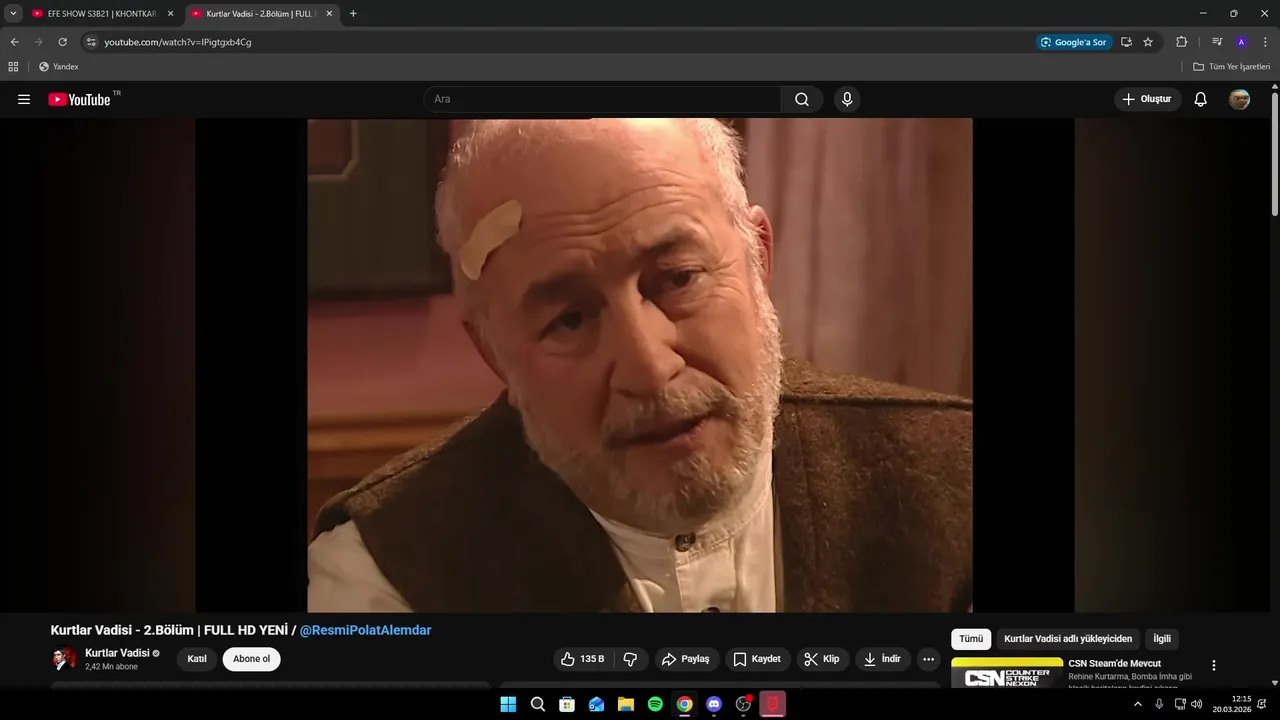Open the CSN Counter Strike Nexon ad thumbnail
Viewport: 1280px width, 720px height.
[x=1007, y=672]
